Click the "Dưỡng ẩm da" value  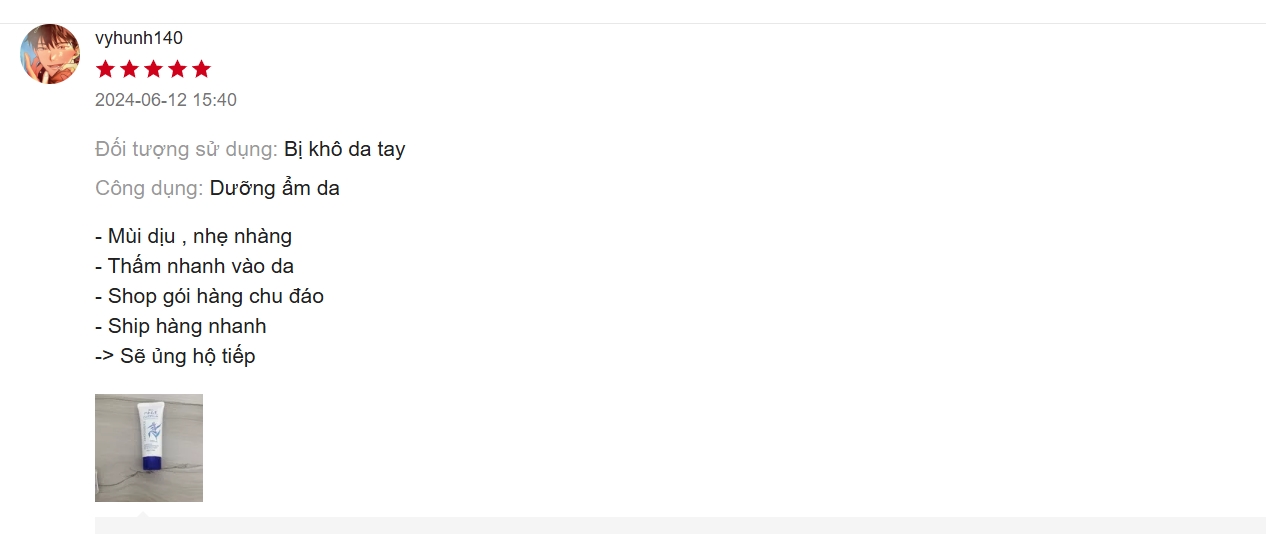tap(275, 188)
